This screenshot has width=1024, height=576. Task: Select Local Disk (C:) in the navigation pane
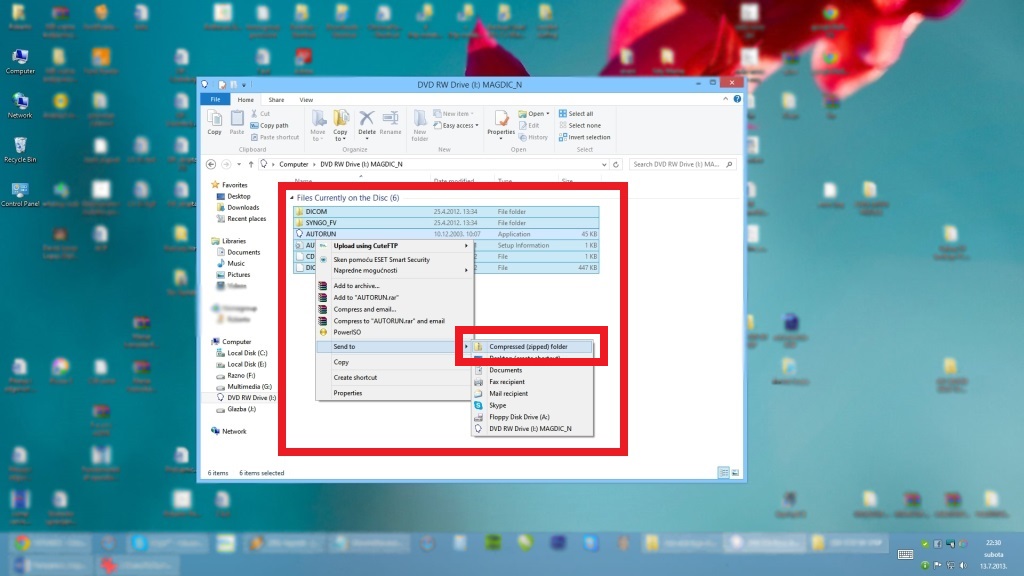click(x=247, y=353)
